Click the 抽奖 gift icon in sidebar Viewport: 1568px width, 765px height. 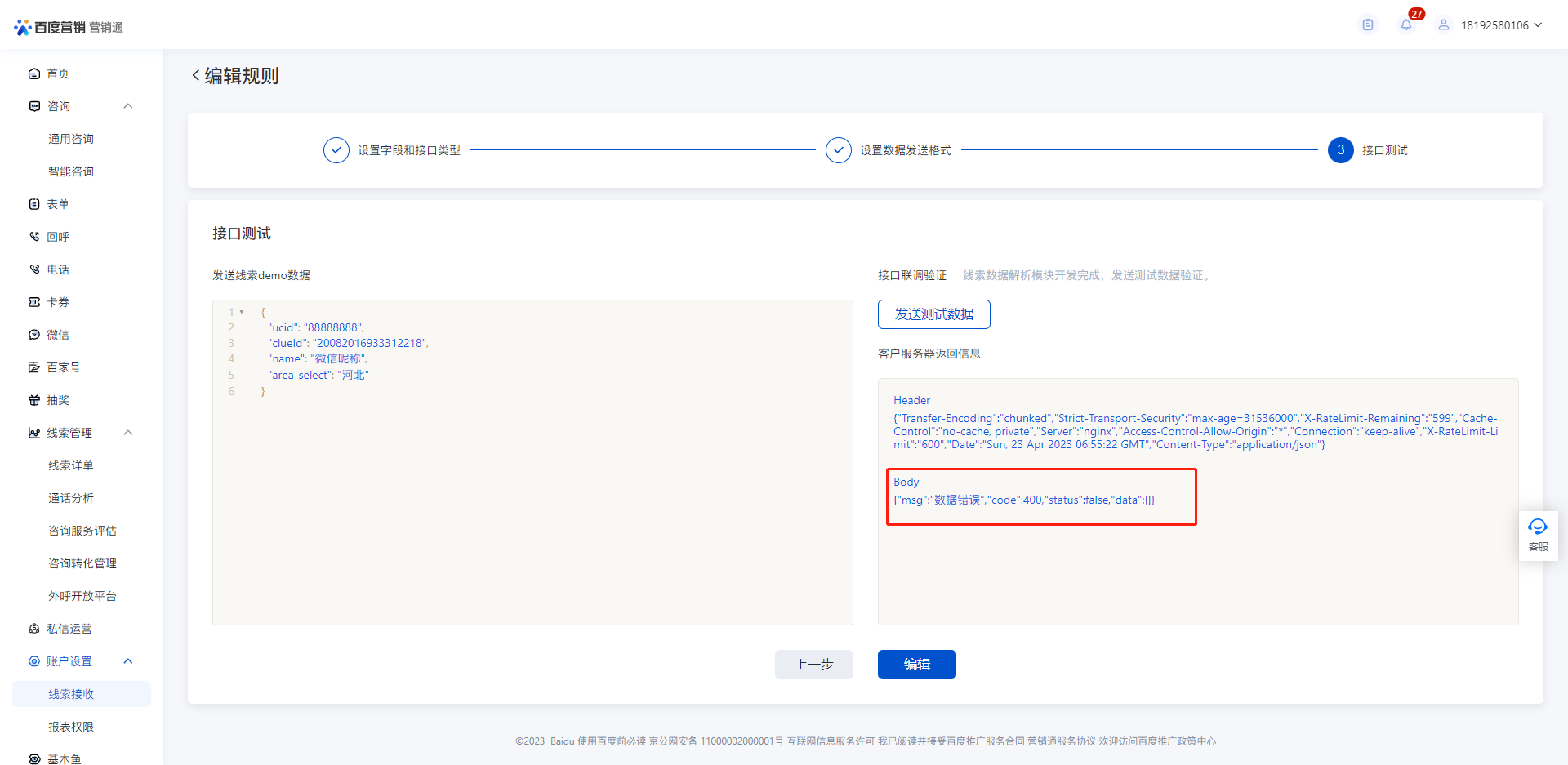(x=34, y=400)
